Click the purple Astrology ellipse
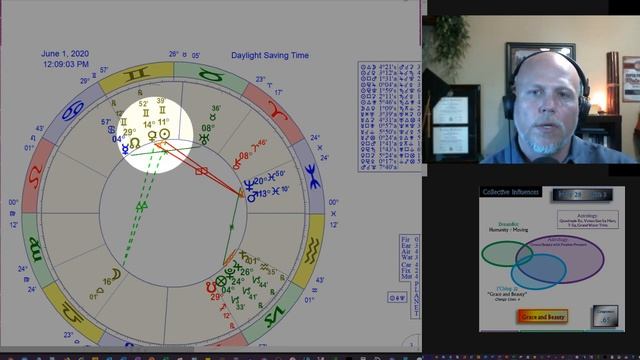Image resolution: width=640 pixels, height=360 pixels. (x=560, y=258)
